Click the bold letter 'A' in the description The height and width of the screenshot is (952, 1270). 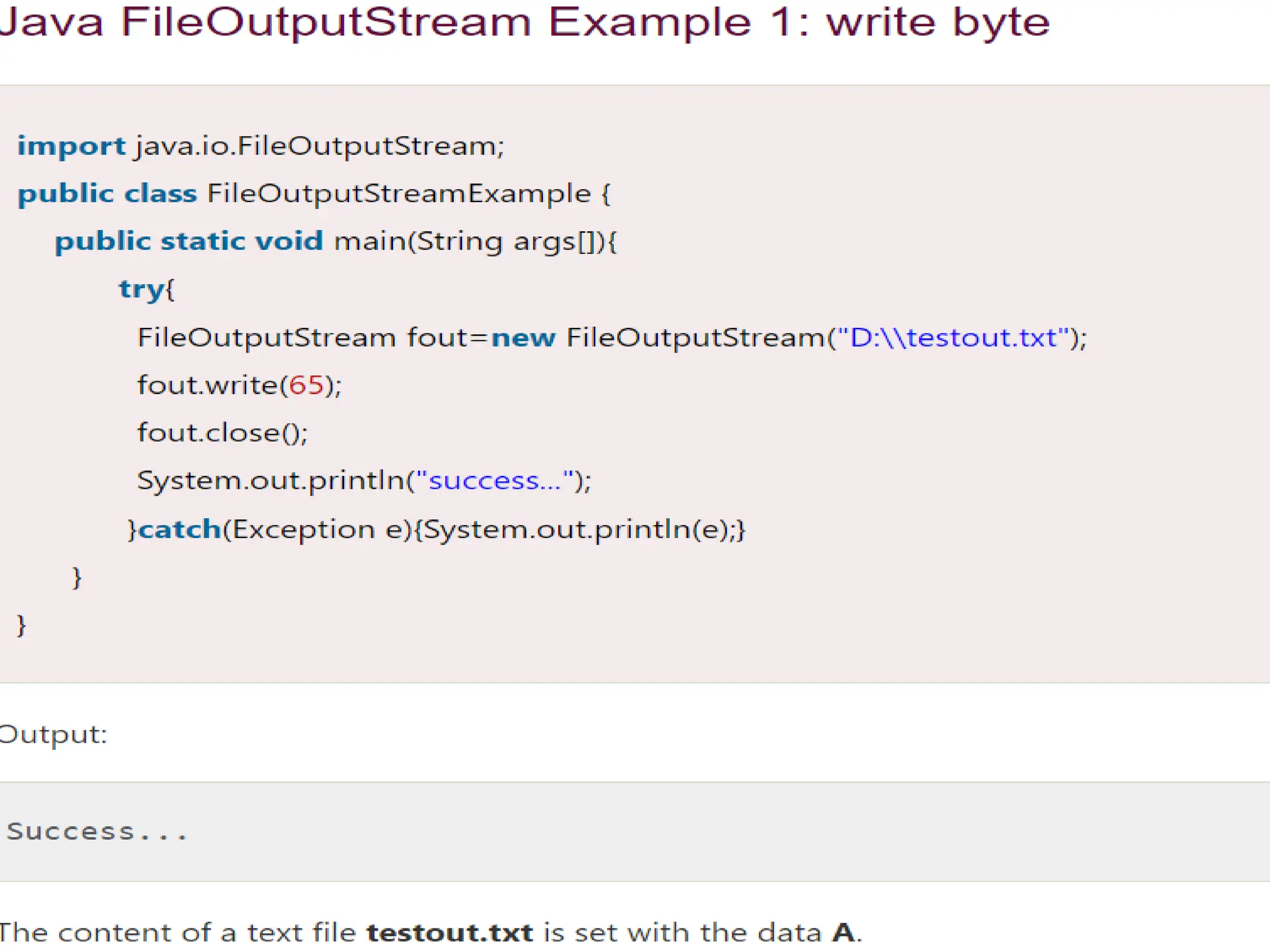843,932
